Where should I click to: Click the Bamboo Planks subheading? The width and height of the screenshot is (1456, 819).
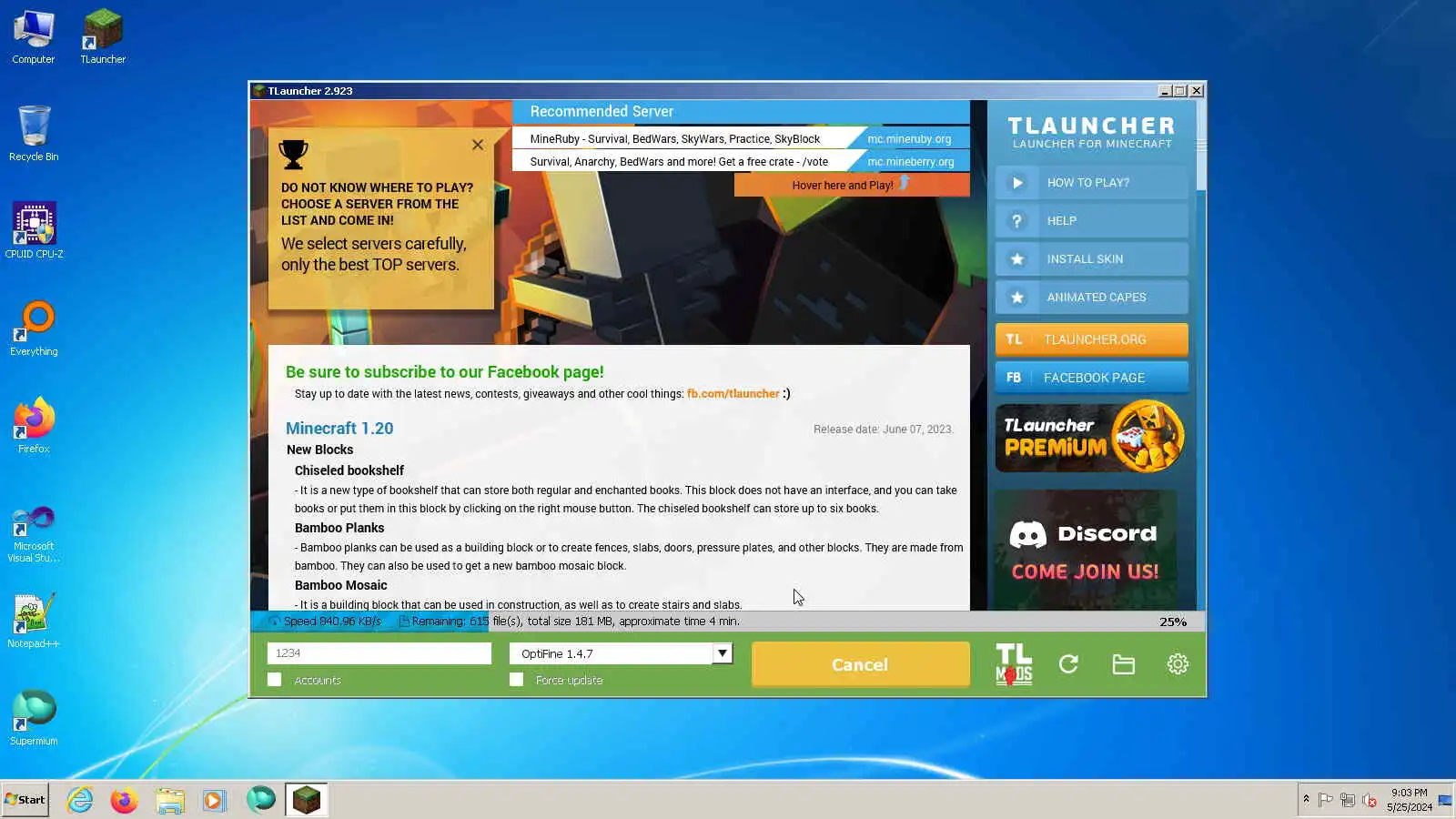pos(339,528)
